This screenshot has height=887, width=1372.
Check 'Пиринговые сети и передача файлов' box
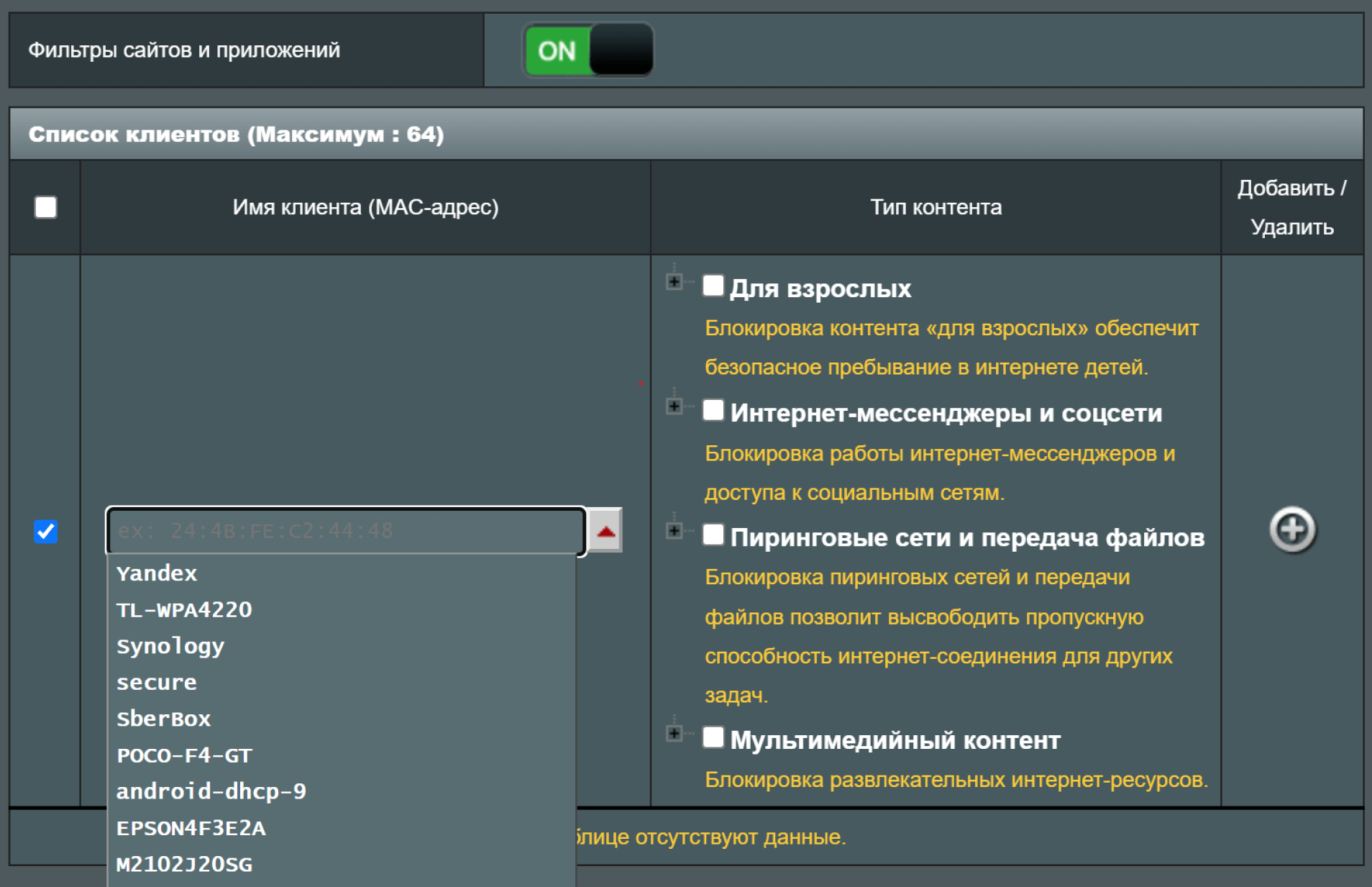(713, 535)
